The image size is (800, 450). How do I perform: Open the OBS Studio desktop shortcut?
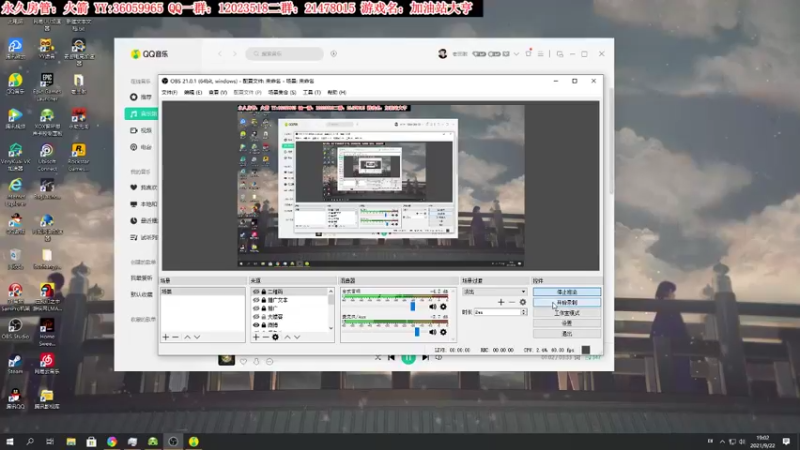tap(15, 329)
